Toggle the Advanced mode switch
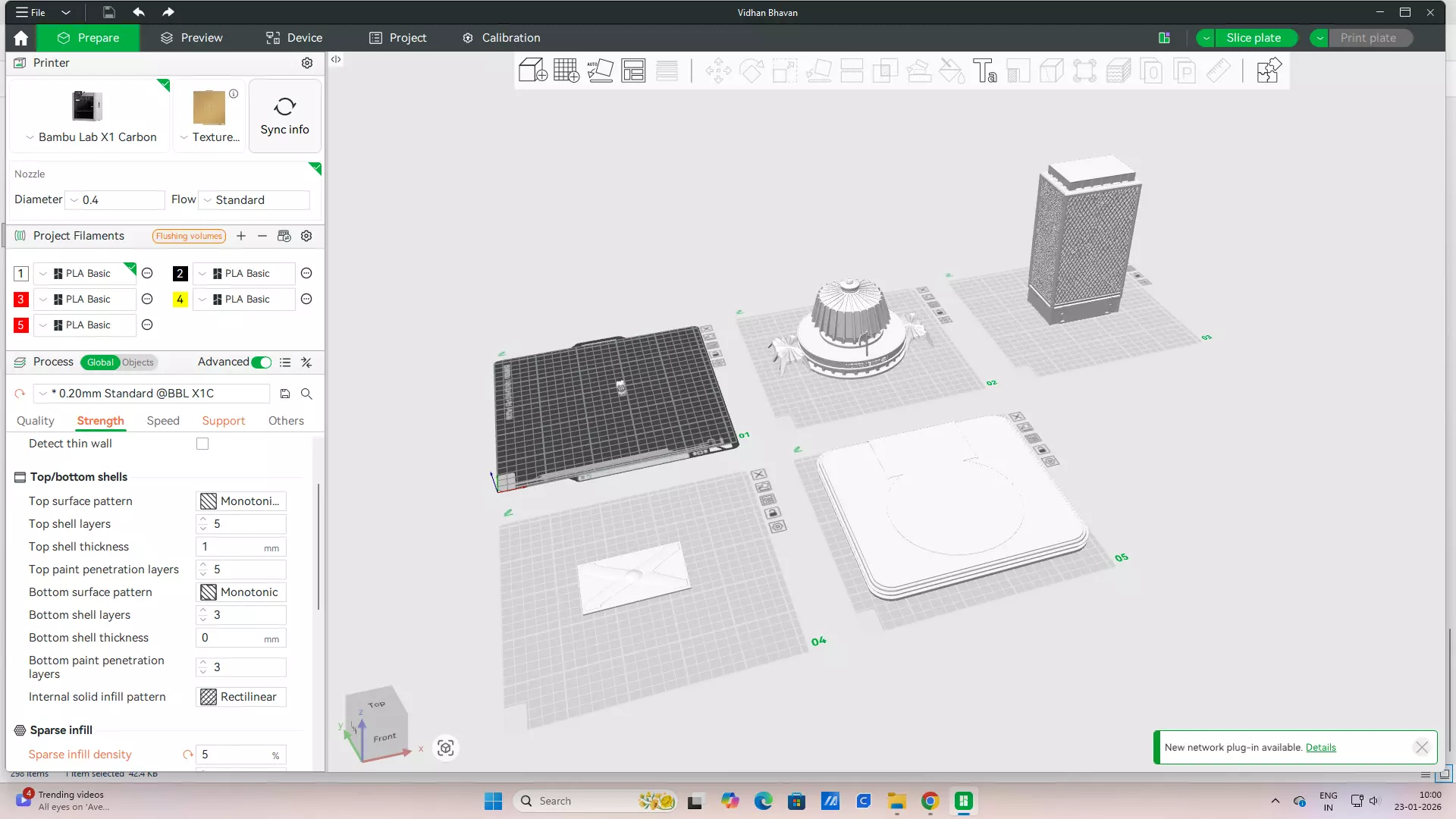Screen dimensions: 1456x819 click(x=262, y=362)
